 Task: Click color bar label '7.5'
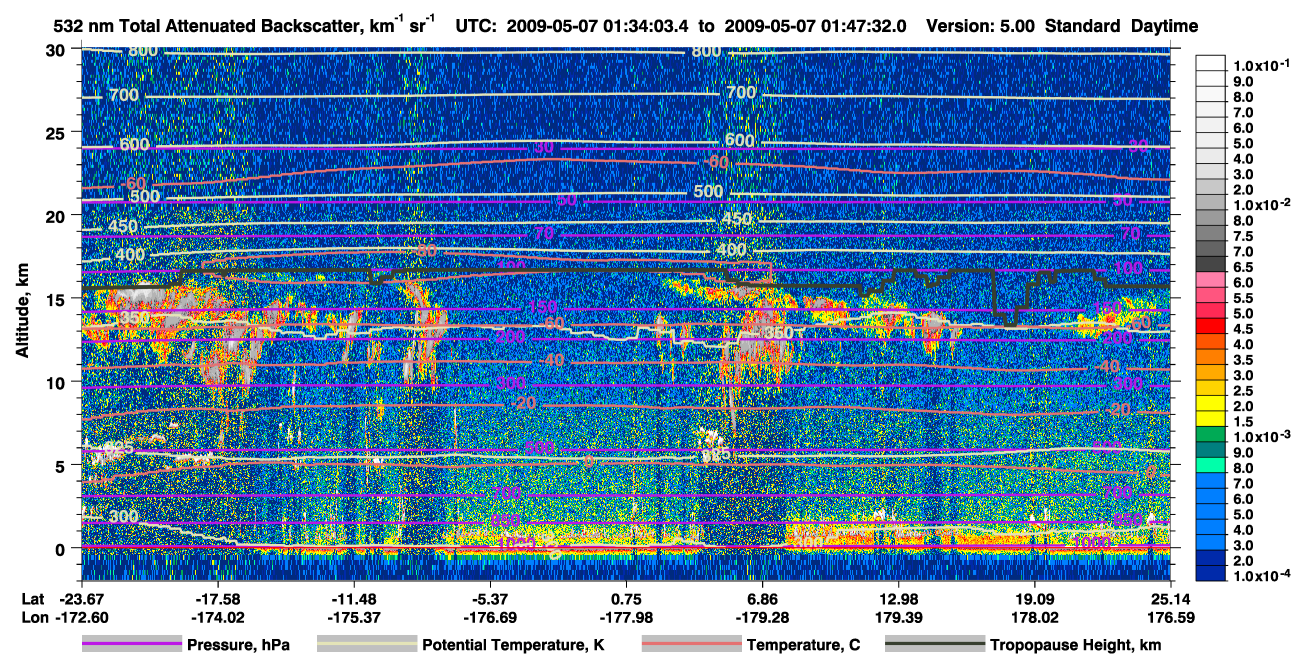[x=1243, y=237]
